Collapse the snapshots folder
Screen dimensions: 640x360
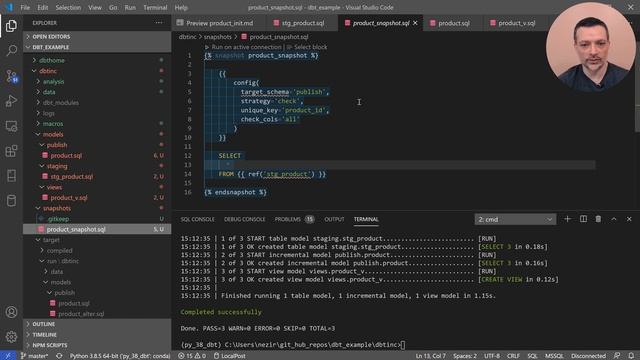[57, 208]
